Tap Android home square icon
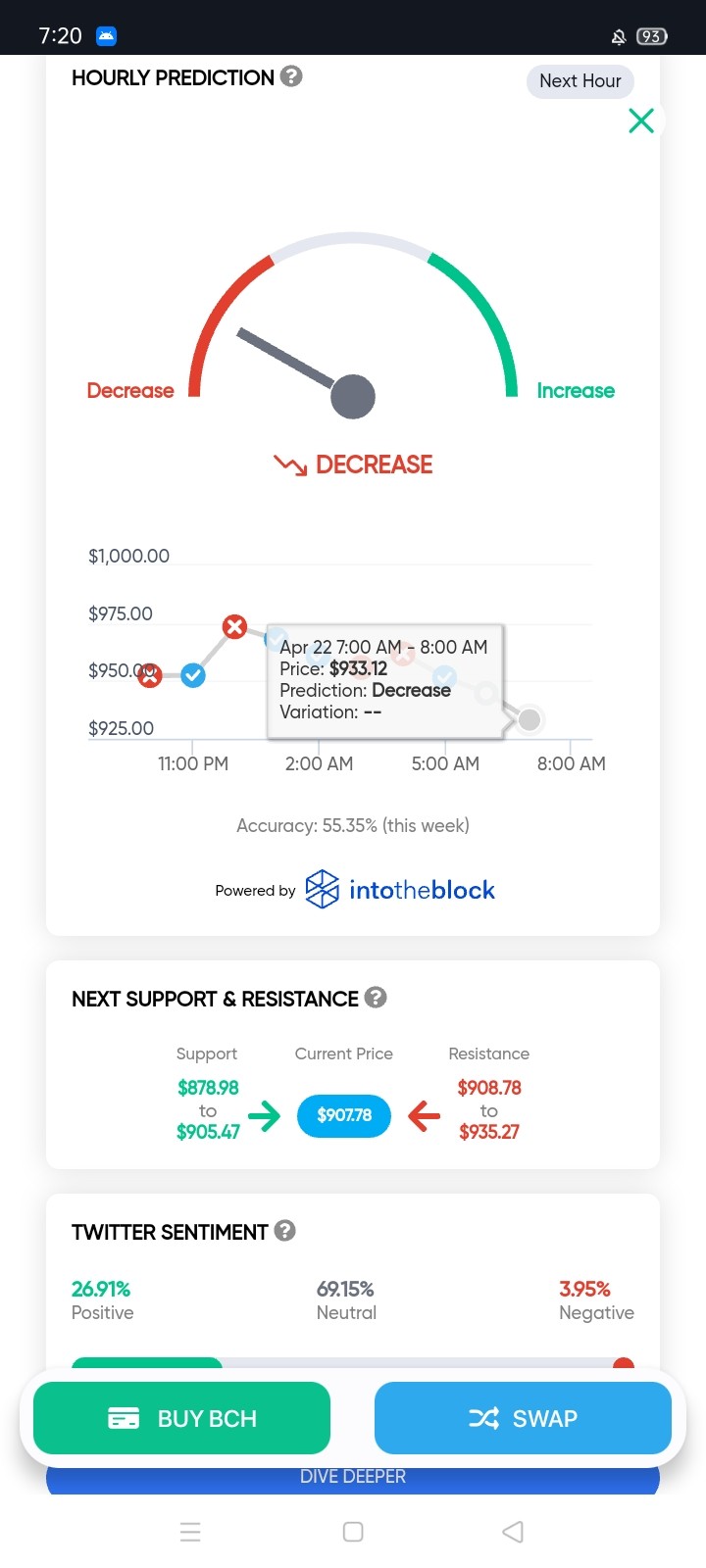706x1568 pixels. pyautogui.click(x=353, y=1532)
